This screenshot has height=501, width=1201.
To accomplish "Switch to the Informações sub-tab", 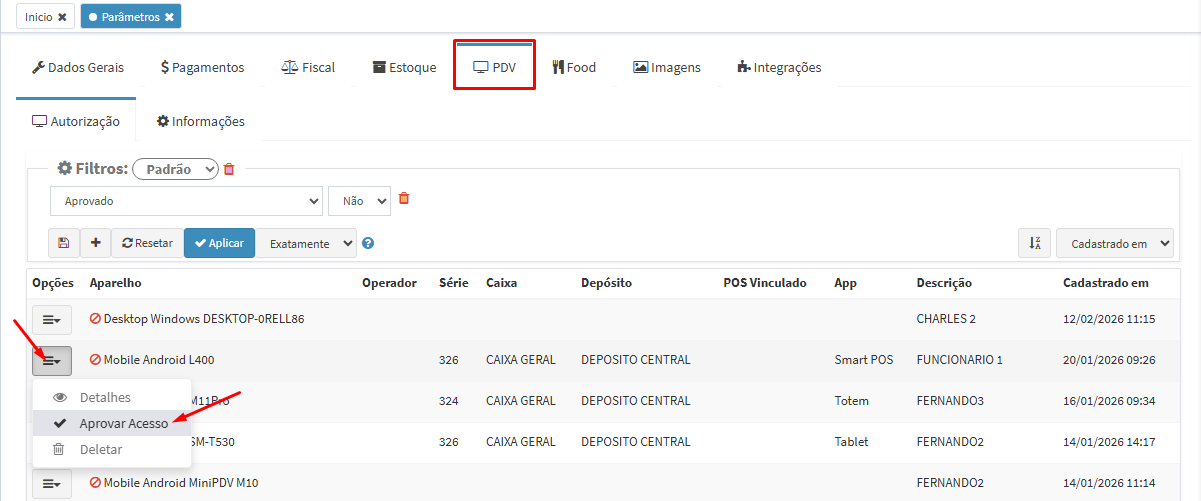I will click(x=200, y=121).
